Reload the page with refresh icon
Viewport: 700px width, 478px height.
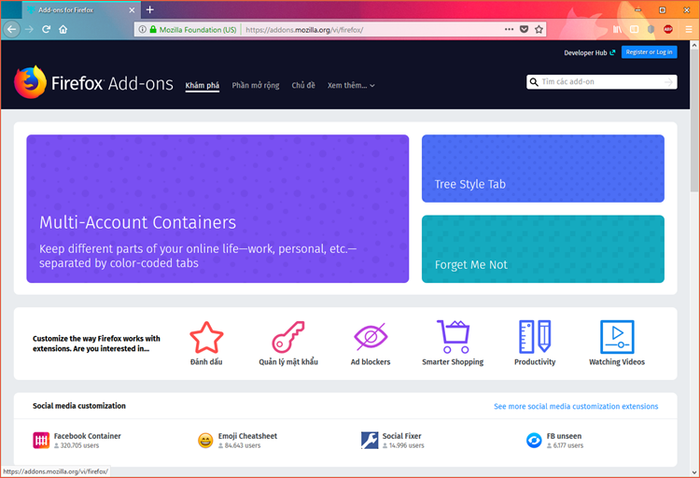pyautogui.click(x=46, y=29)
